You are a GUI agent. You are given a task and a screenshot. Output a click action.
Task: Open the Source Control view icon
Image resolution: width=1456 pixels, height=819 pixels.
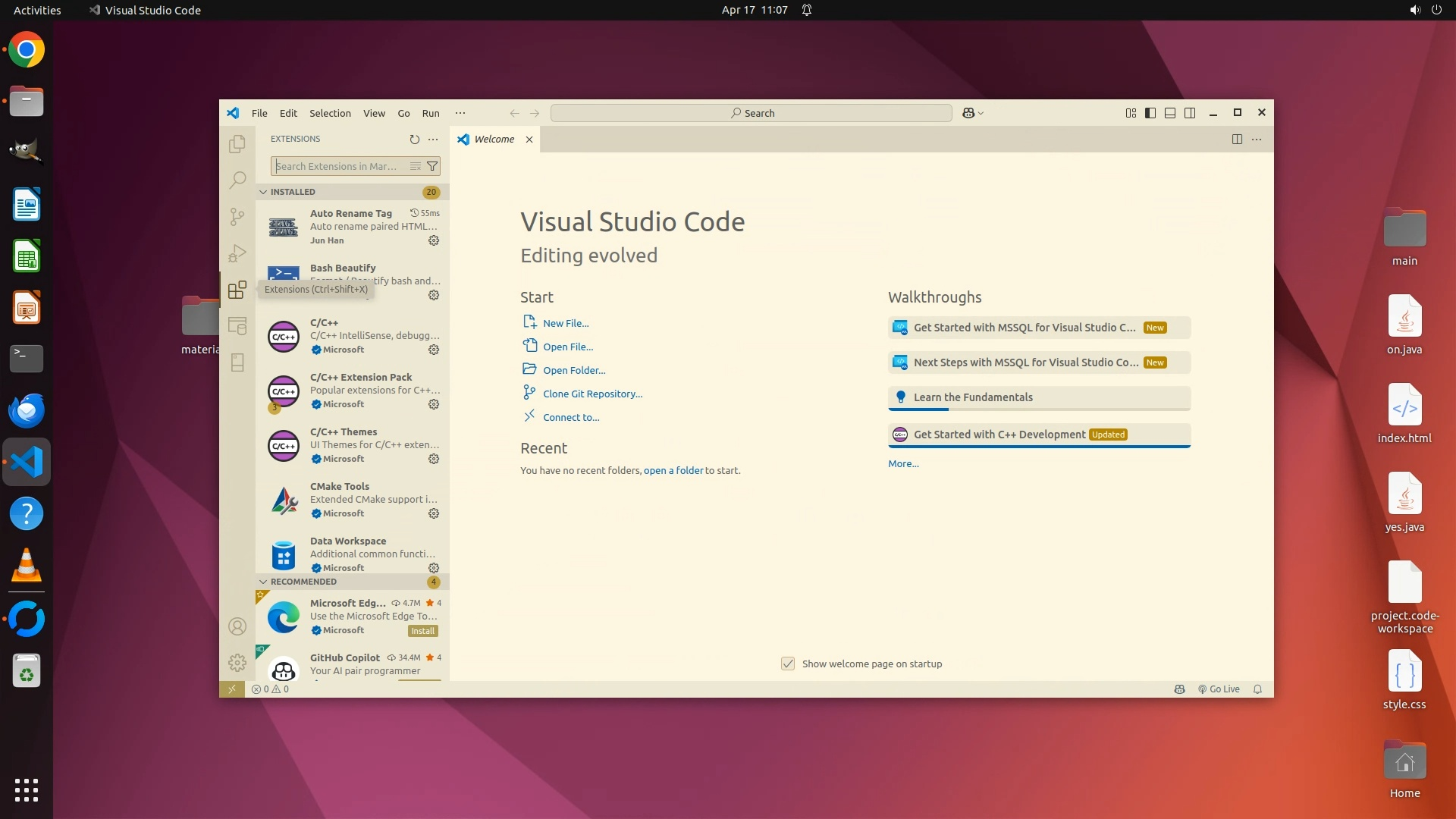tap(237, 217)
